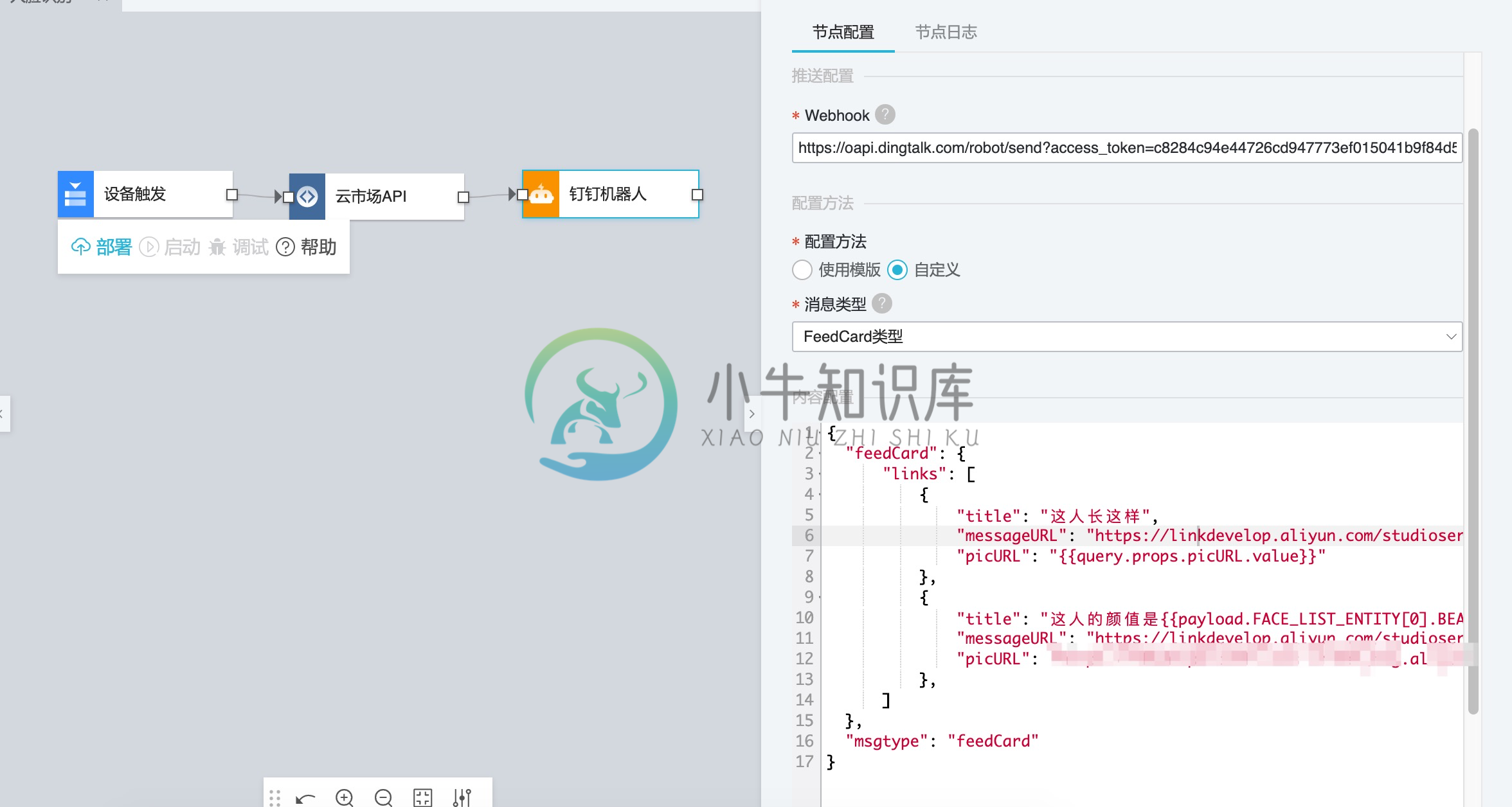Click the 帮助 question mark icon

pyautogui.click(x=285, y=247)
